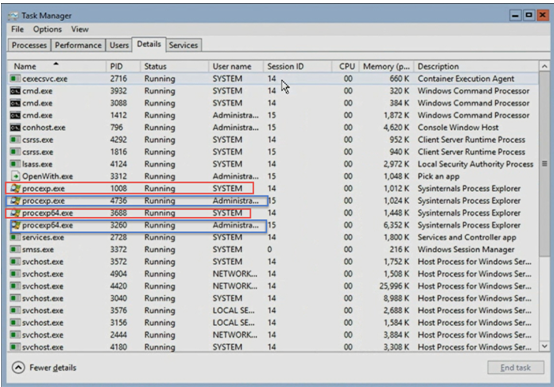This screenshot has height=387, width=554.
Task: Minimize the Task Manager window
Action: click(515, 16)
